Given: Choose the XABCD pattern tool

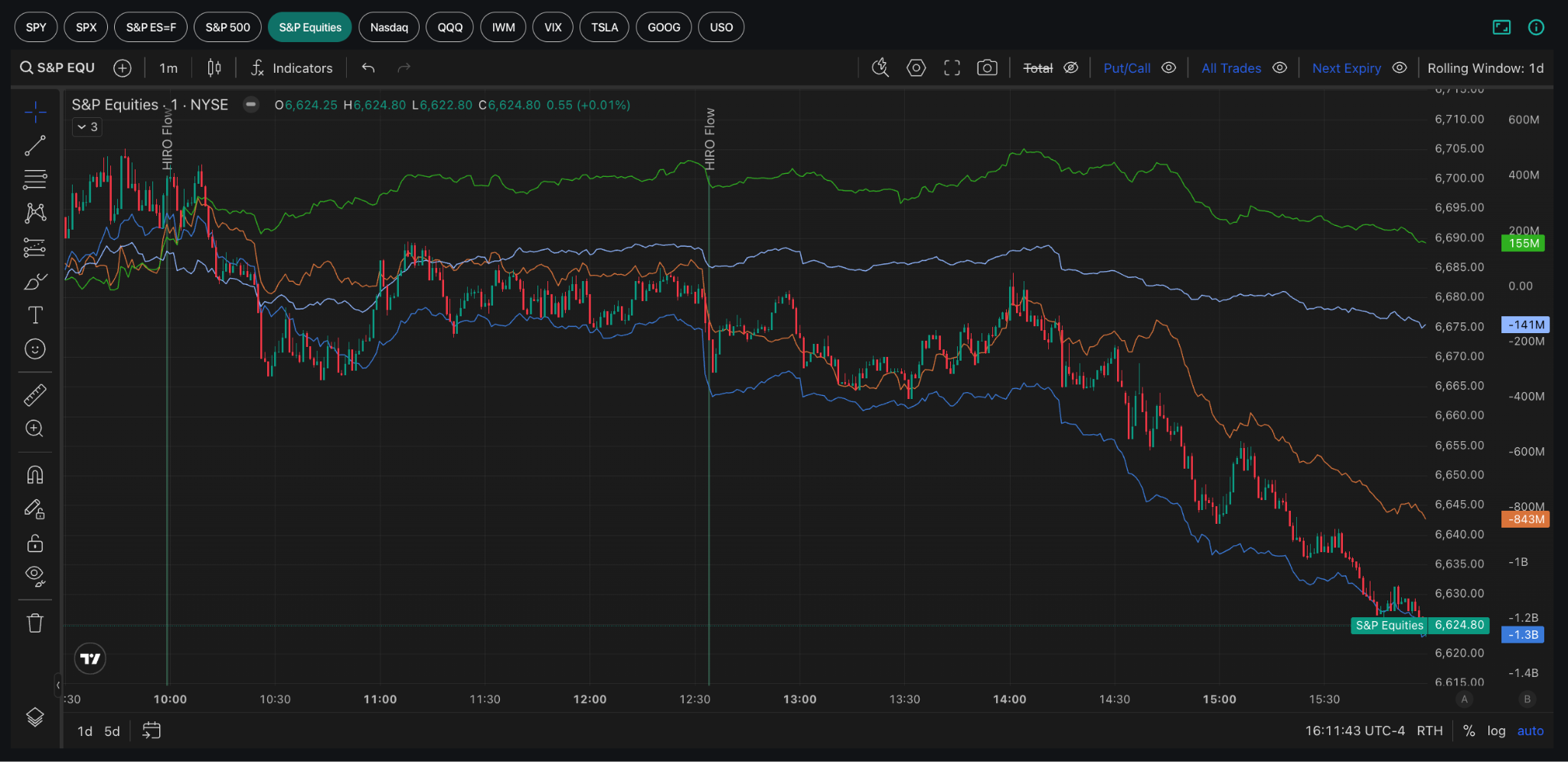Looking at the screenshot, I should [x=34, y=213].
